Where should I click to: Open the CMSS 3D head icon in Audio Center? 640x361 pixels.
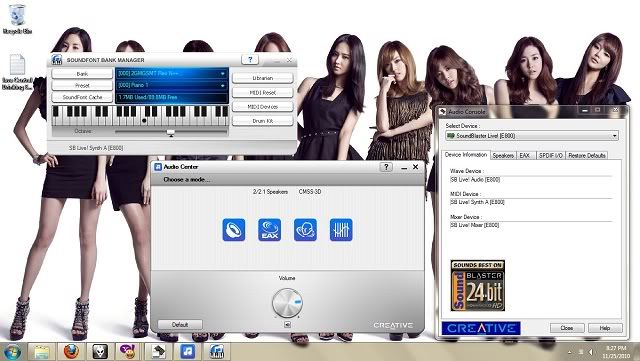coord(305,230)
